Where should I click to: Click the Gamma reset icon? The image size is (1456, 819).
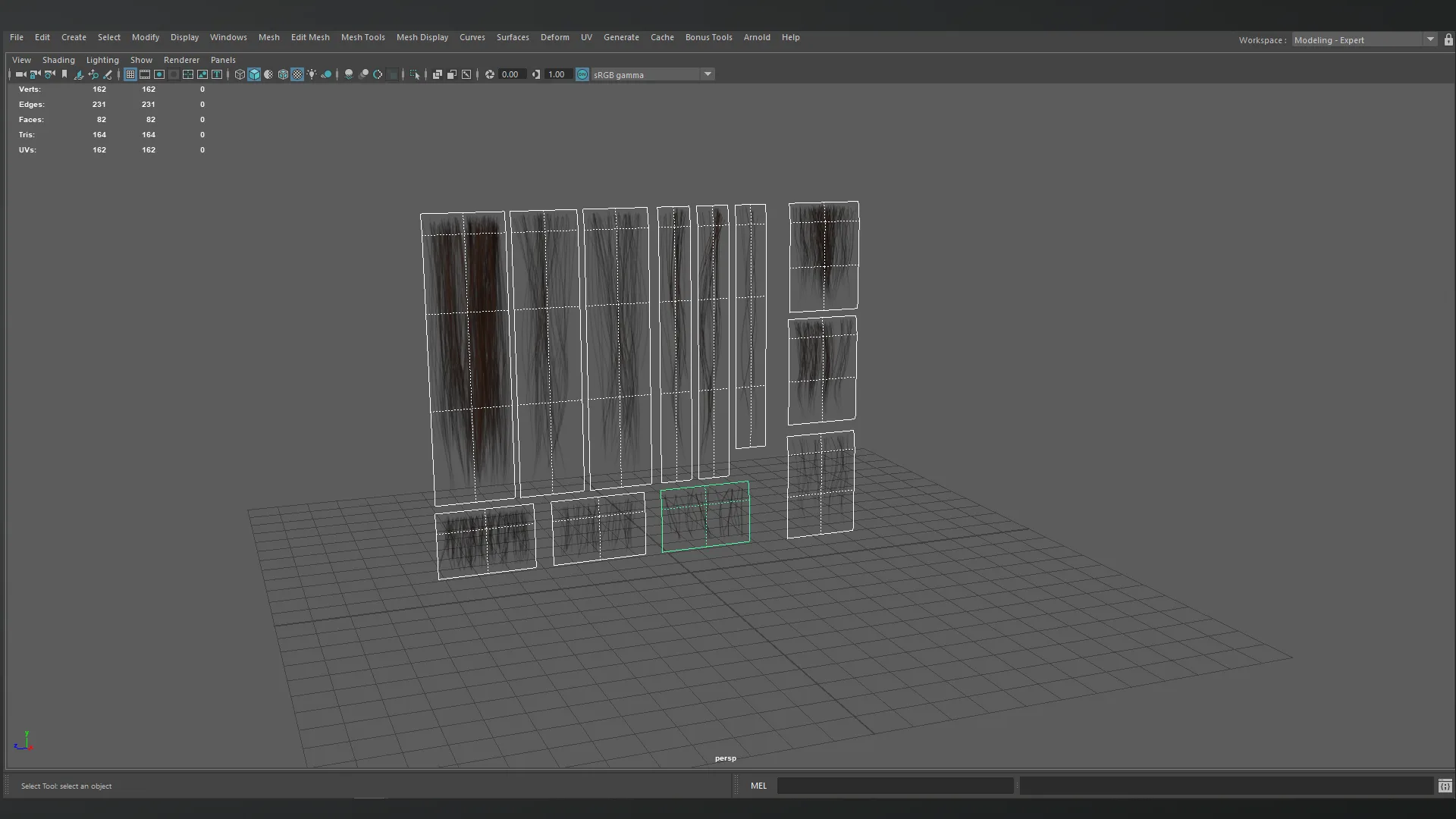tap(536, 74)
